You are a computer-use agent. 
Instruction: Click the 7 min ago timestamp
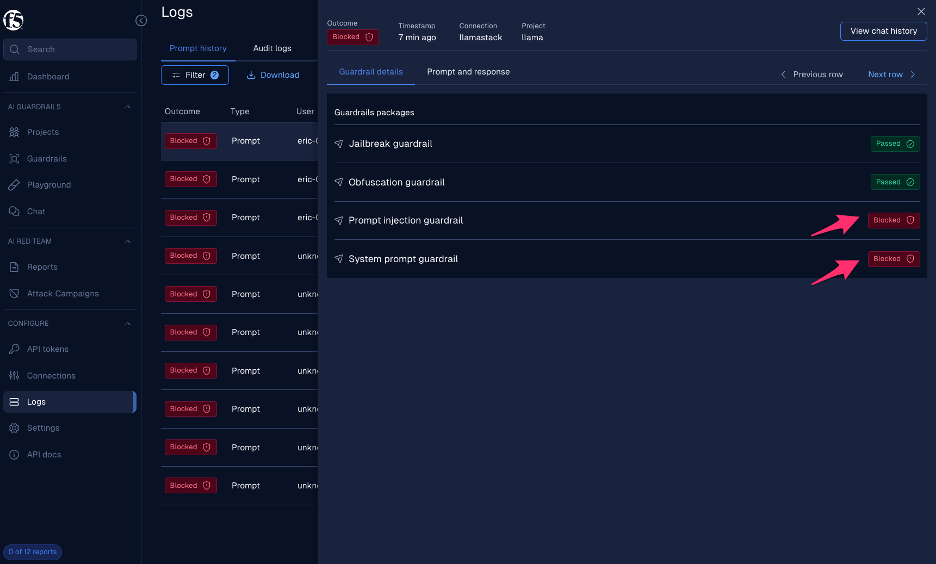pos(417,38)
